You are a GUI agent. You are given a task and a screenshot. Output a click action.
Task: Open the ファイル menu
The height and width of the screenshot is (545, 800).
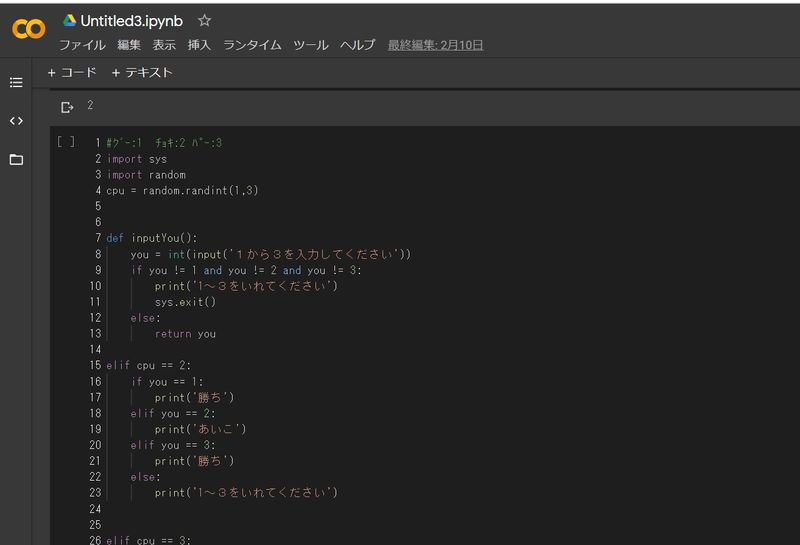pyautogui.click(x=82, y=45)
